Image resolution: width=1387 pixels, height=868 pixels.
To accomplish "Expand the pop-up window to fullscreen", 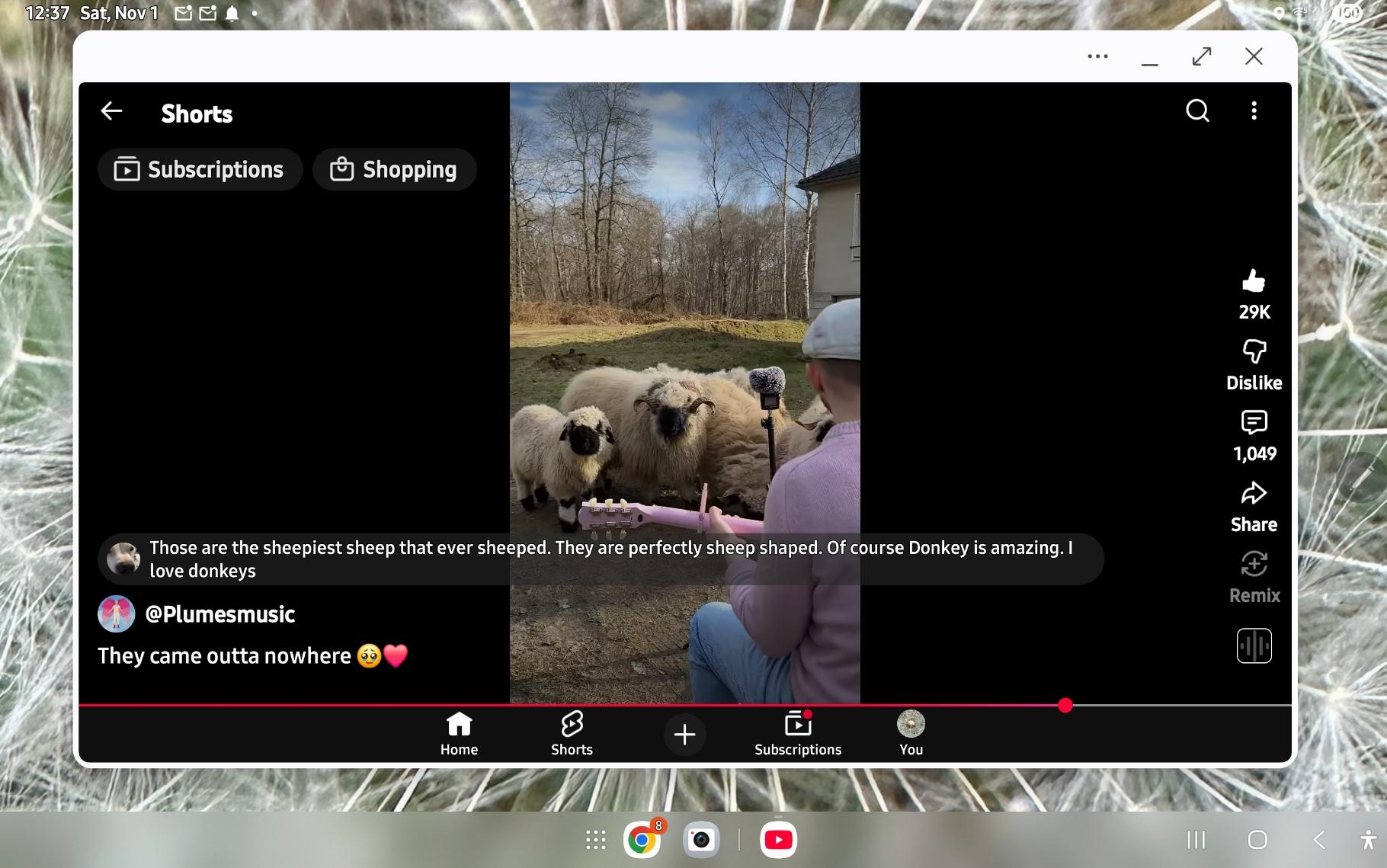I will click(1202, 56).
